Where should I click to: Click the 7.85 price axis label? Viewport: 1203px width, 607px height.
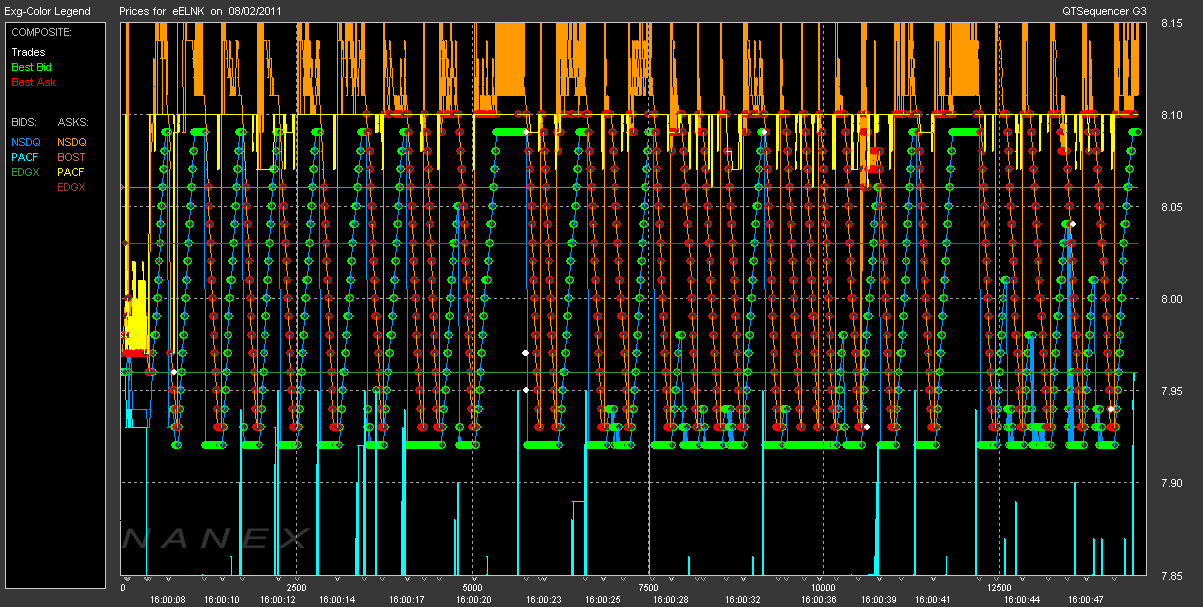(1172, 575)
